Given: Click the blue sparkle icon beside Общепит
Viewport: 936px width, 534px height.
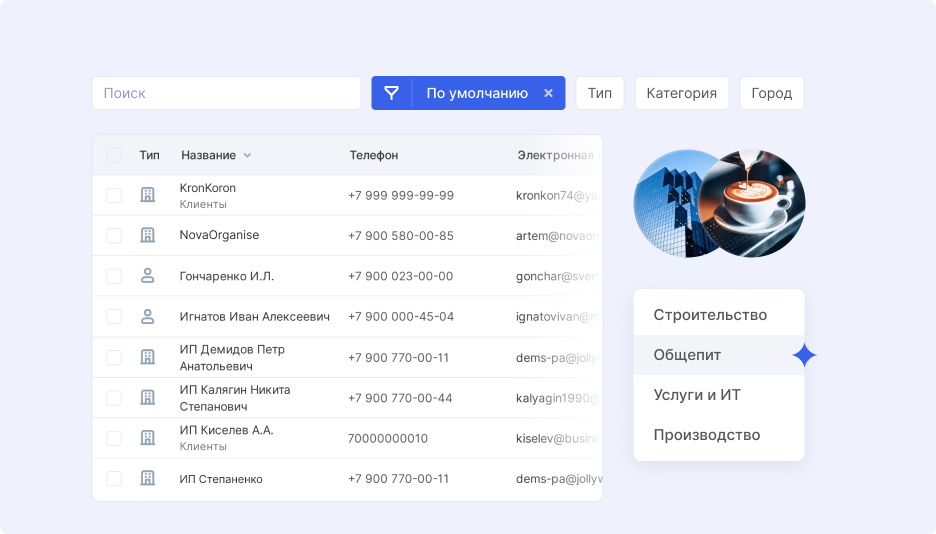Looking at the screenshot, I should coord(804,355).
